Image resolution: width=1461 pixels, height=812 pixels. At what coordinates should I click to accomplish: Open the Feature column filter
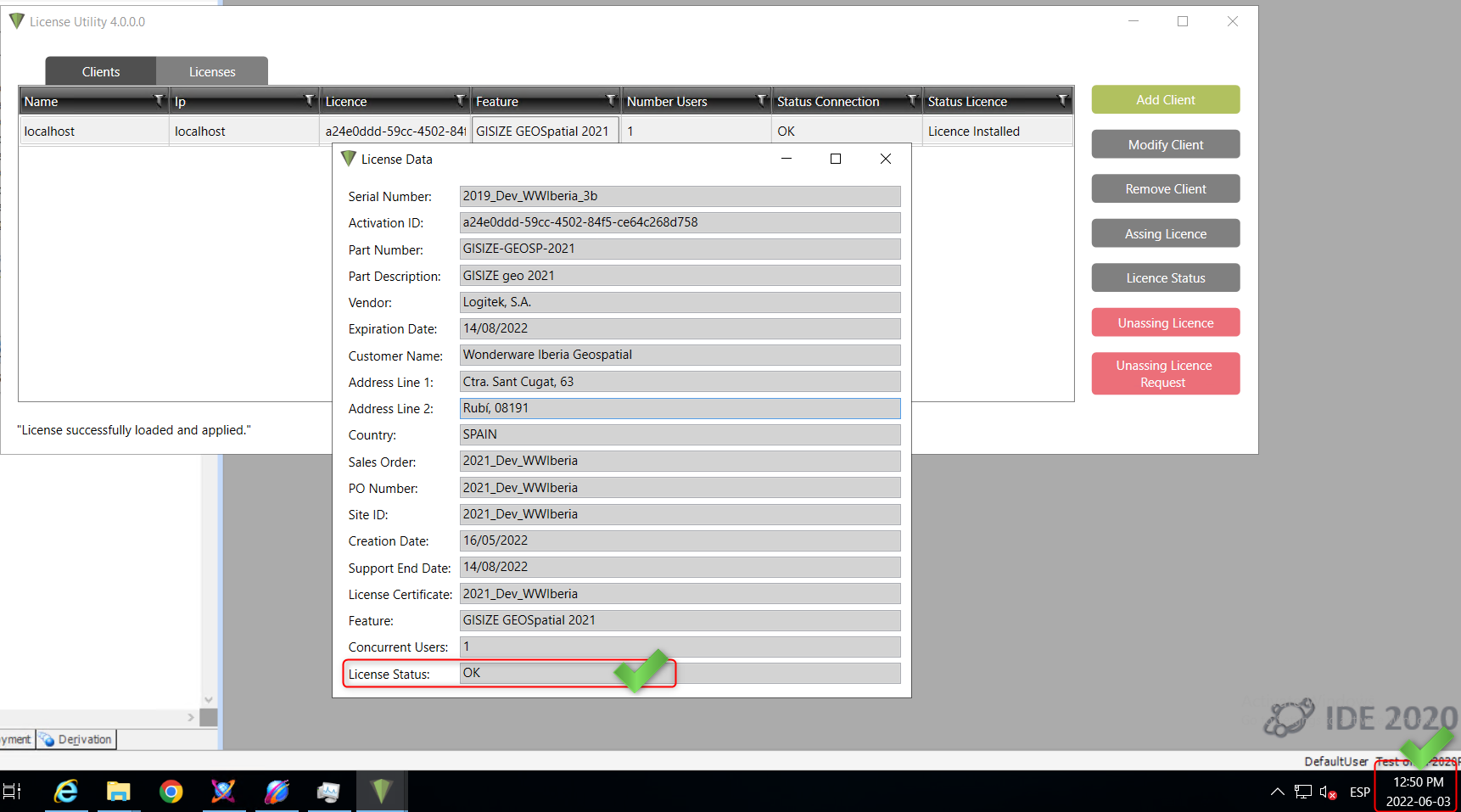click(x=611, y=100)
